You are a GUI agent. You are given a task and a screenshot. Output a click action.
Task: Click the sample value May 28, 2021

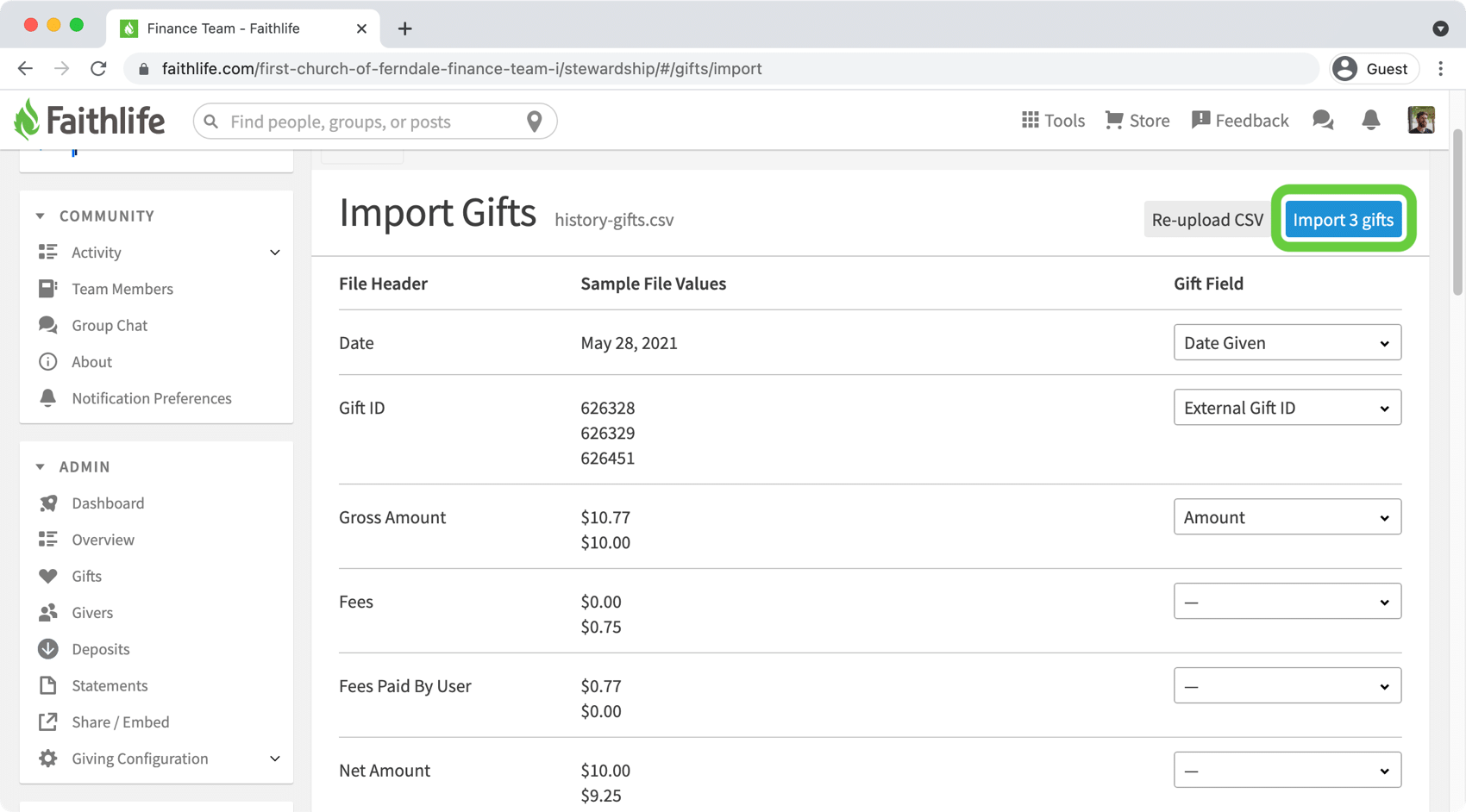[x=629, y=342]
